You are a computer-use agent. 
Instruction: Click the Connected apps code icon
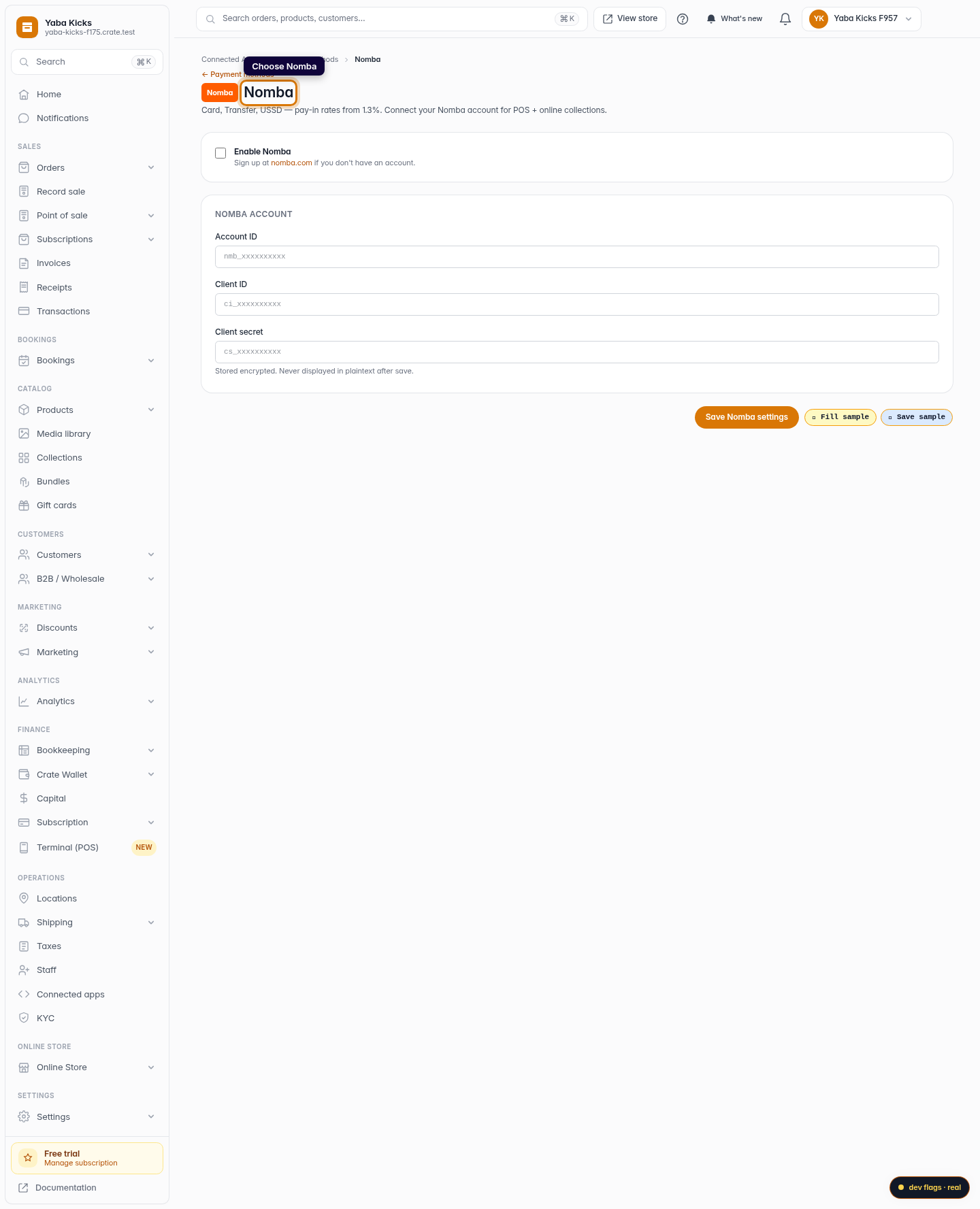(x=24, y=995)
